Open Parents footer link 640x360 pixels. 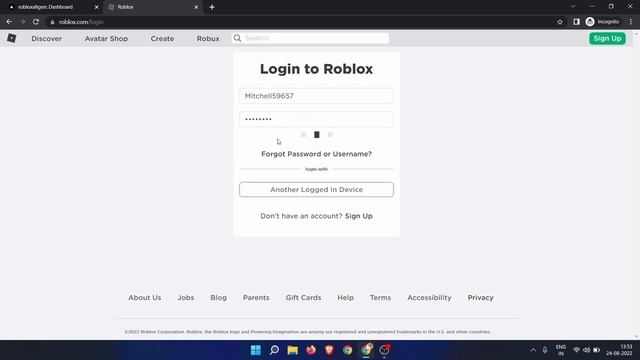click(256, 298)
